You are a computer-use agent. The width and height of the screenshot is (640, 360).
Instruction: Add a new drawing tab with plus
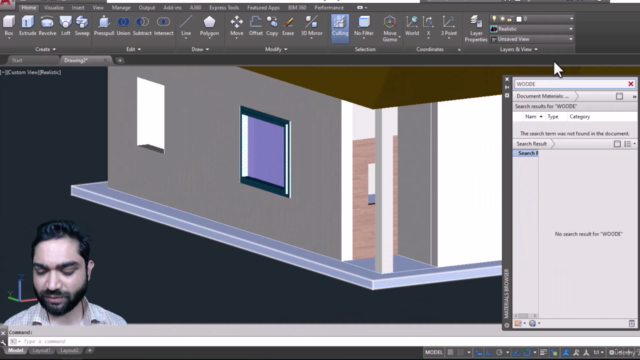pos(120,60)
